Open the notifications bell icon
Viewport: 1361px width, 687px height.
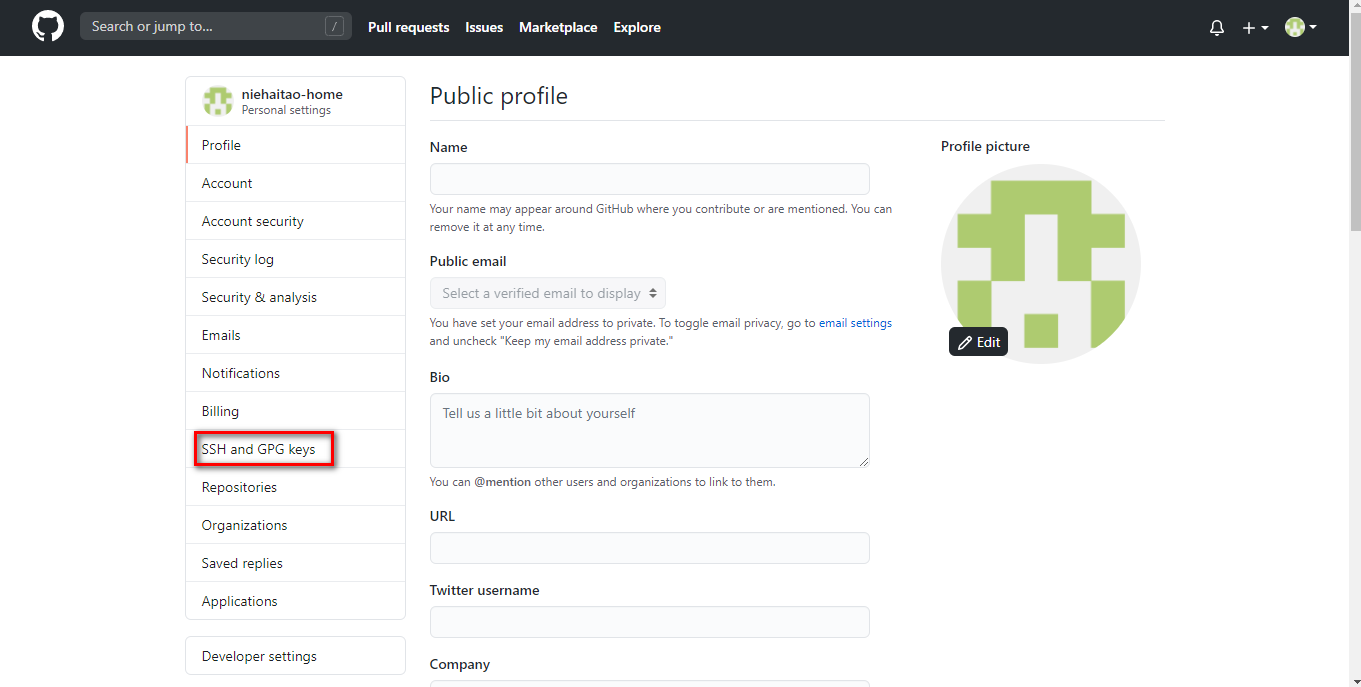click(x=1217, y=28)
